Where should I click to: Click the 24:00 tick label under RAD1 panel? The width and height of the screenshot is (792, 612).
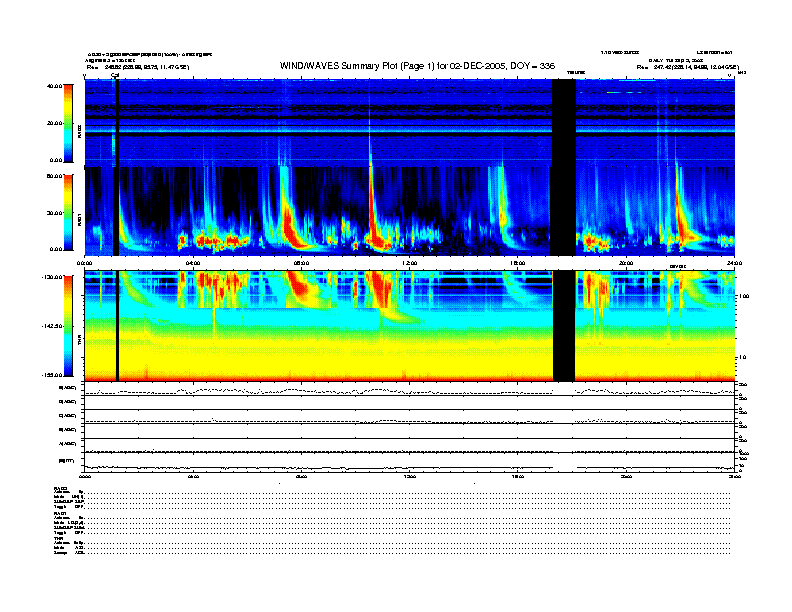[x=734, y=263]
